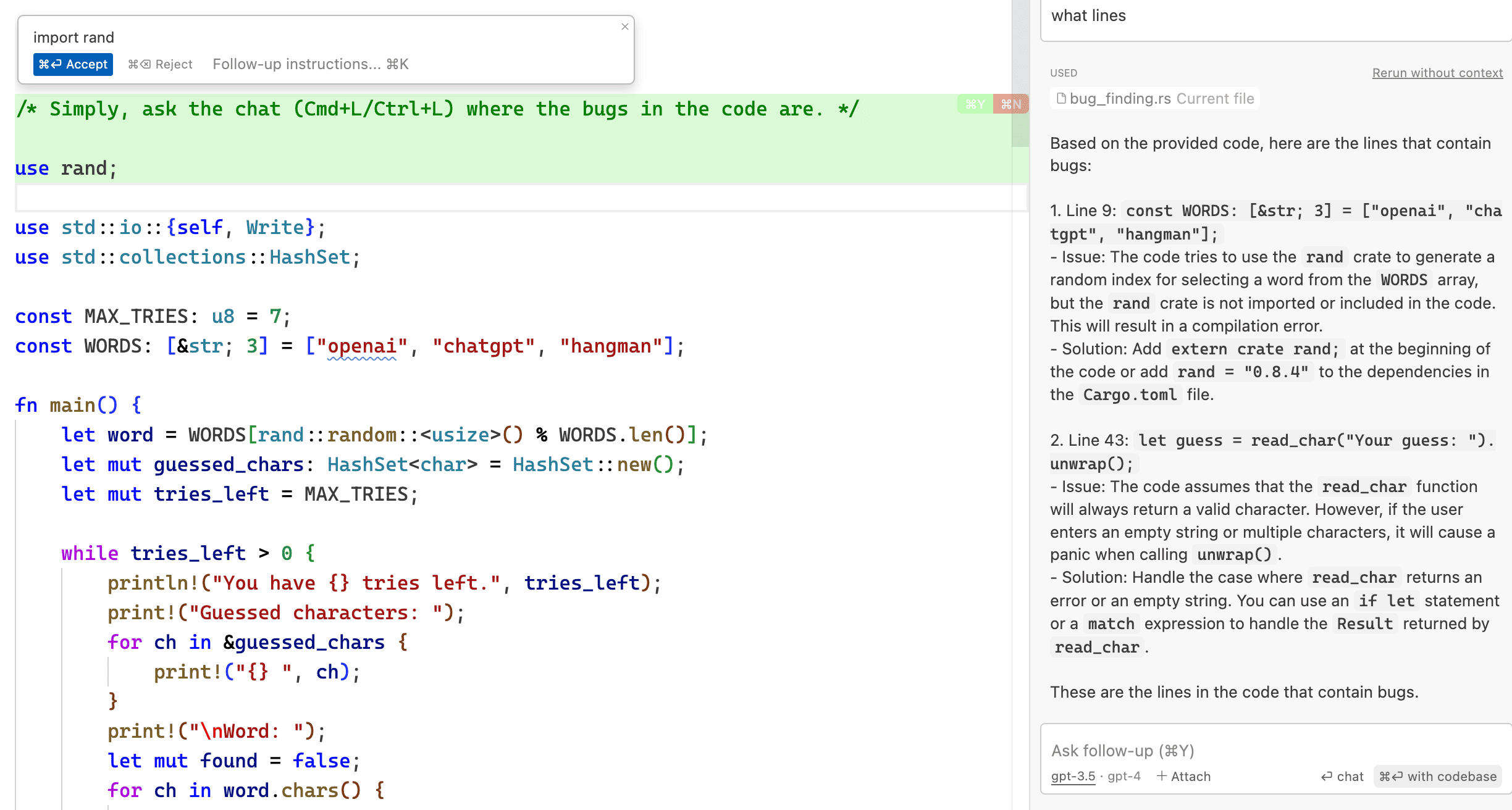1512x810 pixels.
Task: Send follow-up with codebase context
Action: click(1438, 776)
